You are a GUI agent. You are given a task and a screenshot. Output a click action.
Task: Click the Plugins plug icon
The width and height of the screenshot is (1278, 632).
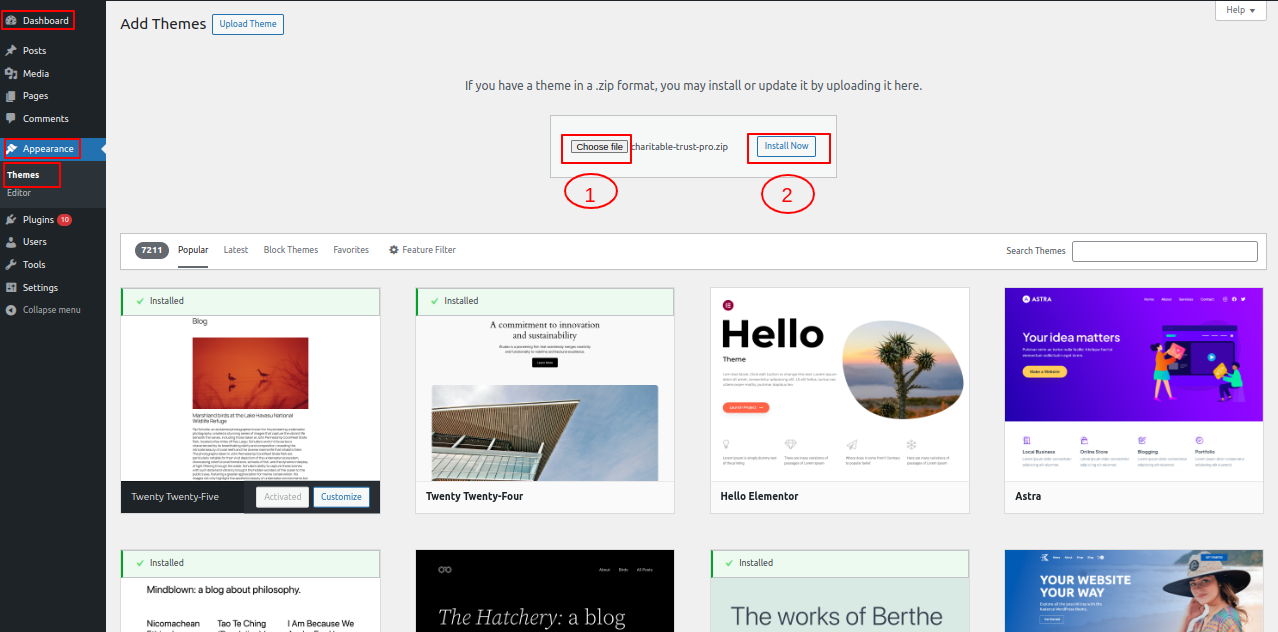11,219
